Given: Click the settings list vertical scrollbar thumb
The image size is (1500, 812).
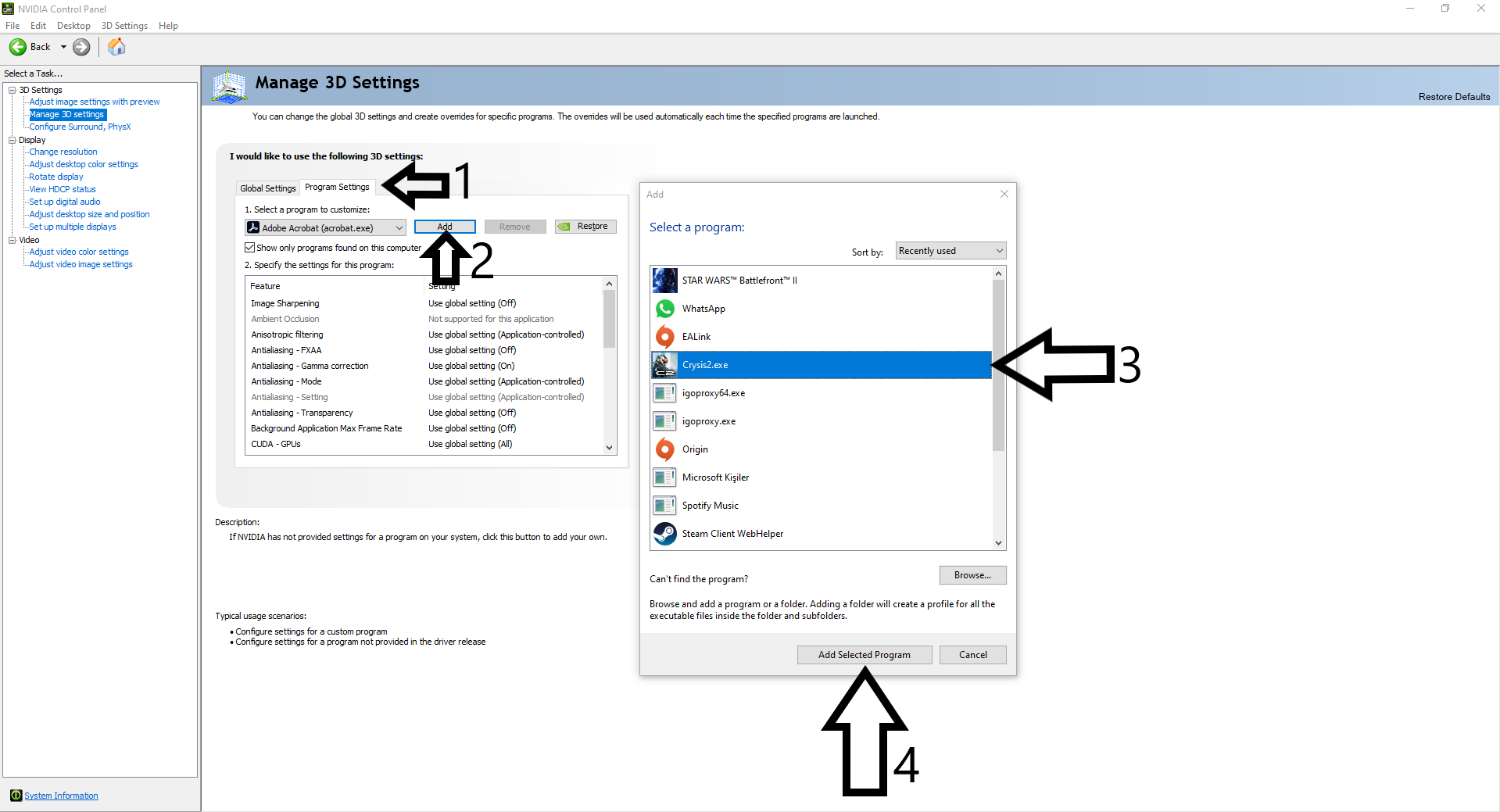Looking at the screenshot, I should (x=610, y=319).
